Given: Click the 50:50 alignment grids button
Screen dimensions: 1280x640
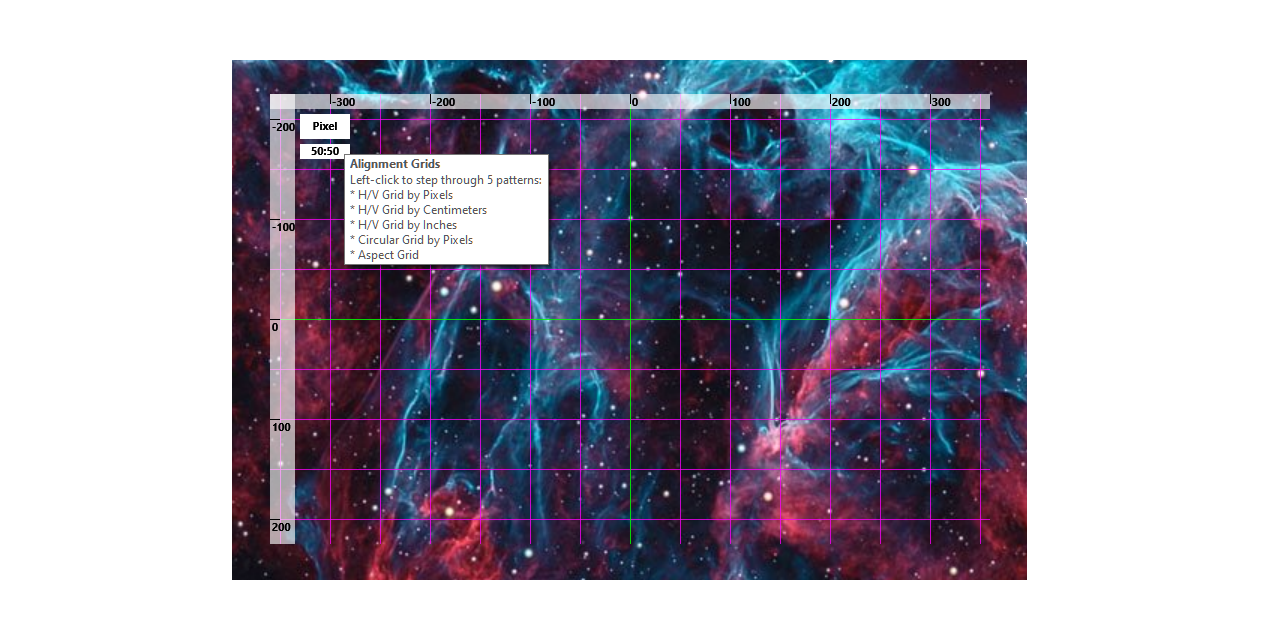Looking at the screenshot, I should 324,150.
